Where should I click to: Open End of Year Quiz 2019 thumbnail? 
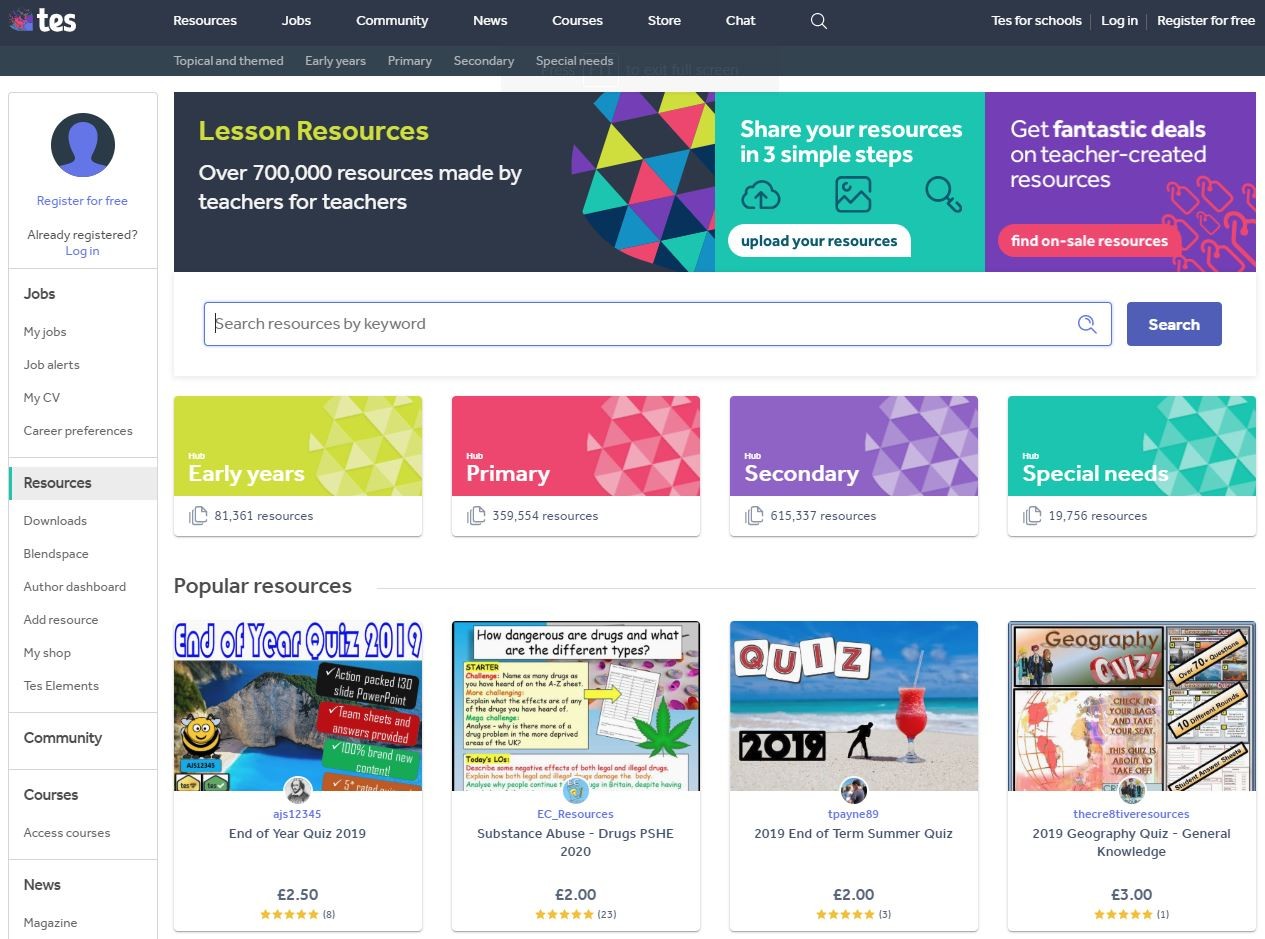pos(298,706)
